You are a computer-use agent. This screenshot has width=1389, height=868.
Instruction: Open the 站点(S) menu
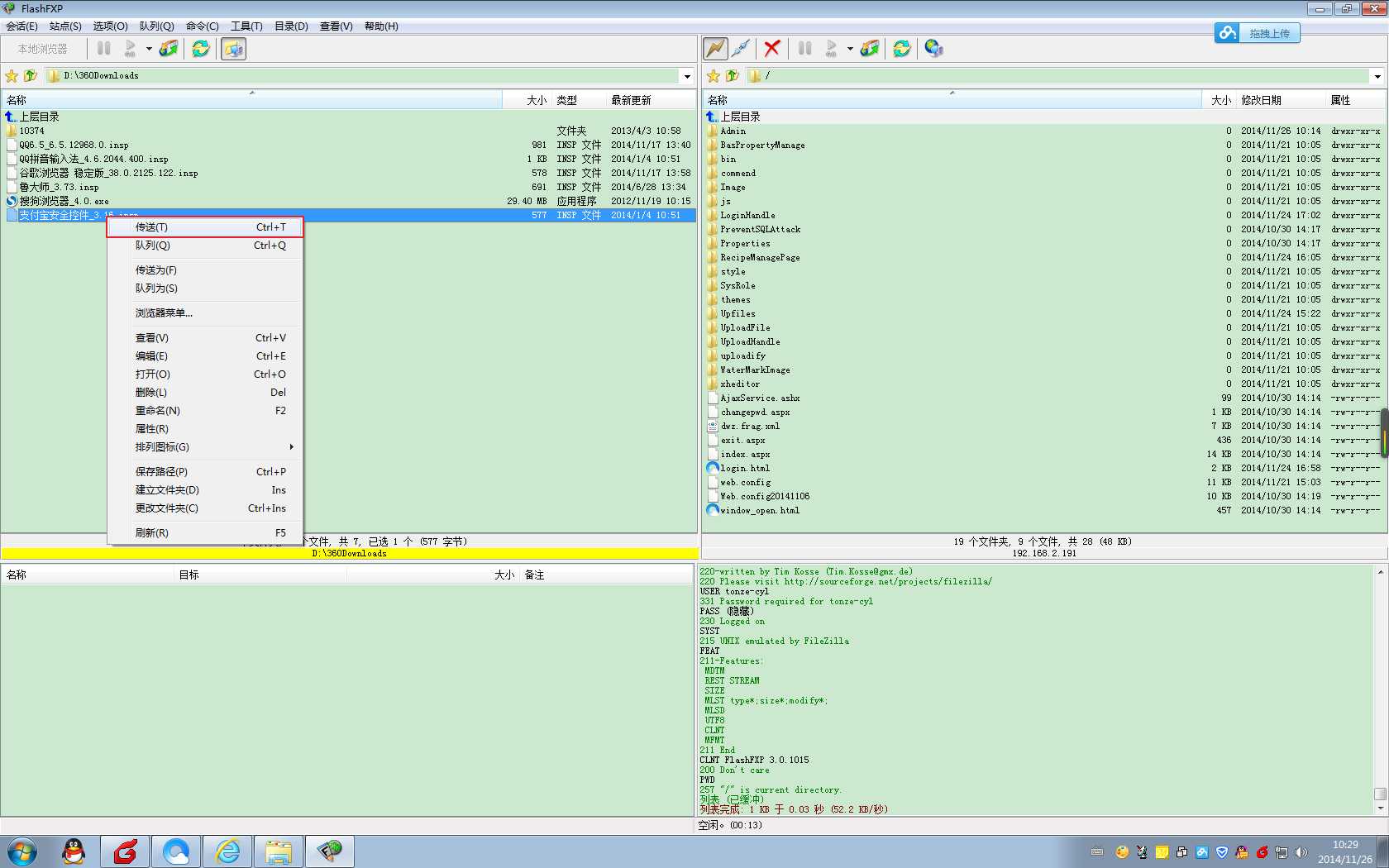point(65,26)
